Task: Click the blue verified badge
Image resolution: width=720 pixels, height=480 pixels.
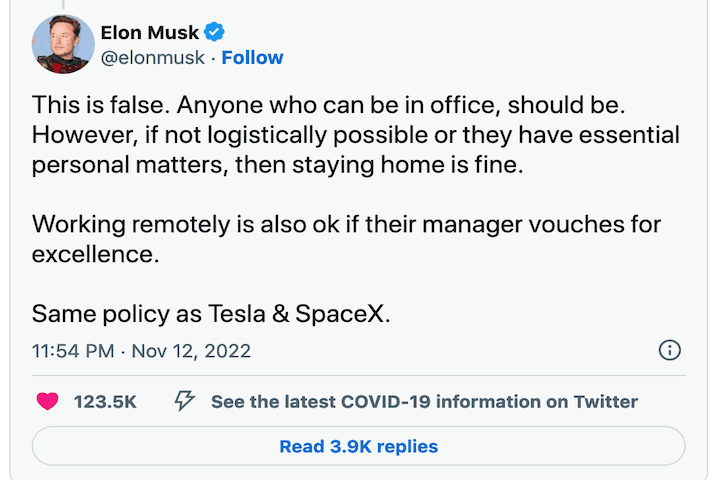Action: click(215, 33)
